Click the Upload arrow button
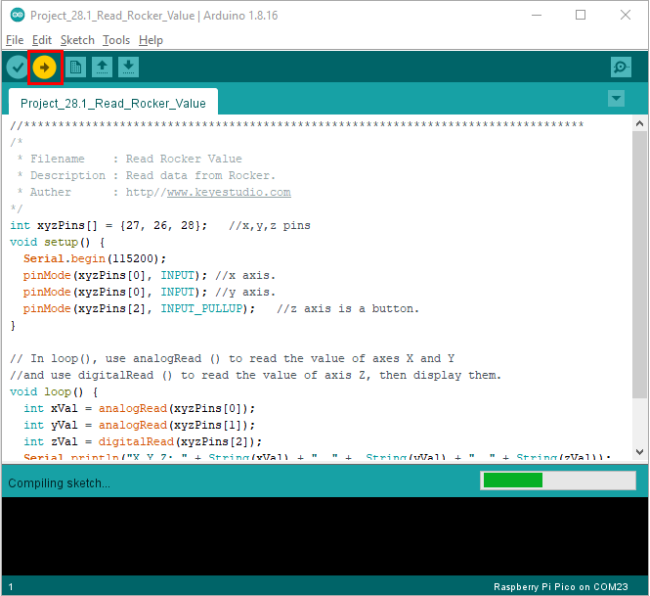The width and height of the screenshot is (650, 596). (x=44, y=67)
